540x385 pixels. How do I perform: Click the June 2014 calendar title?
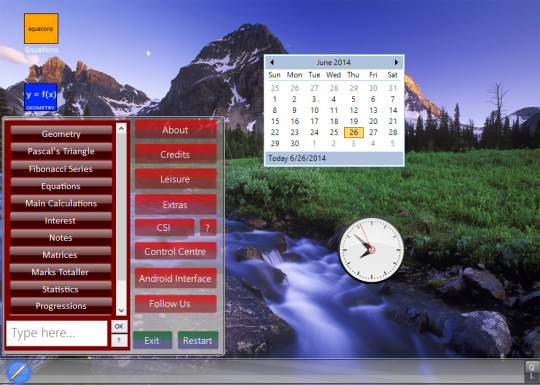coord(333,62)
